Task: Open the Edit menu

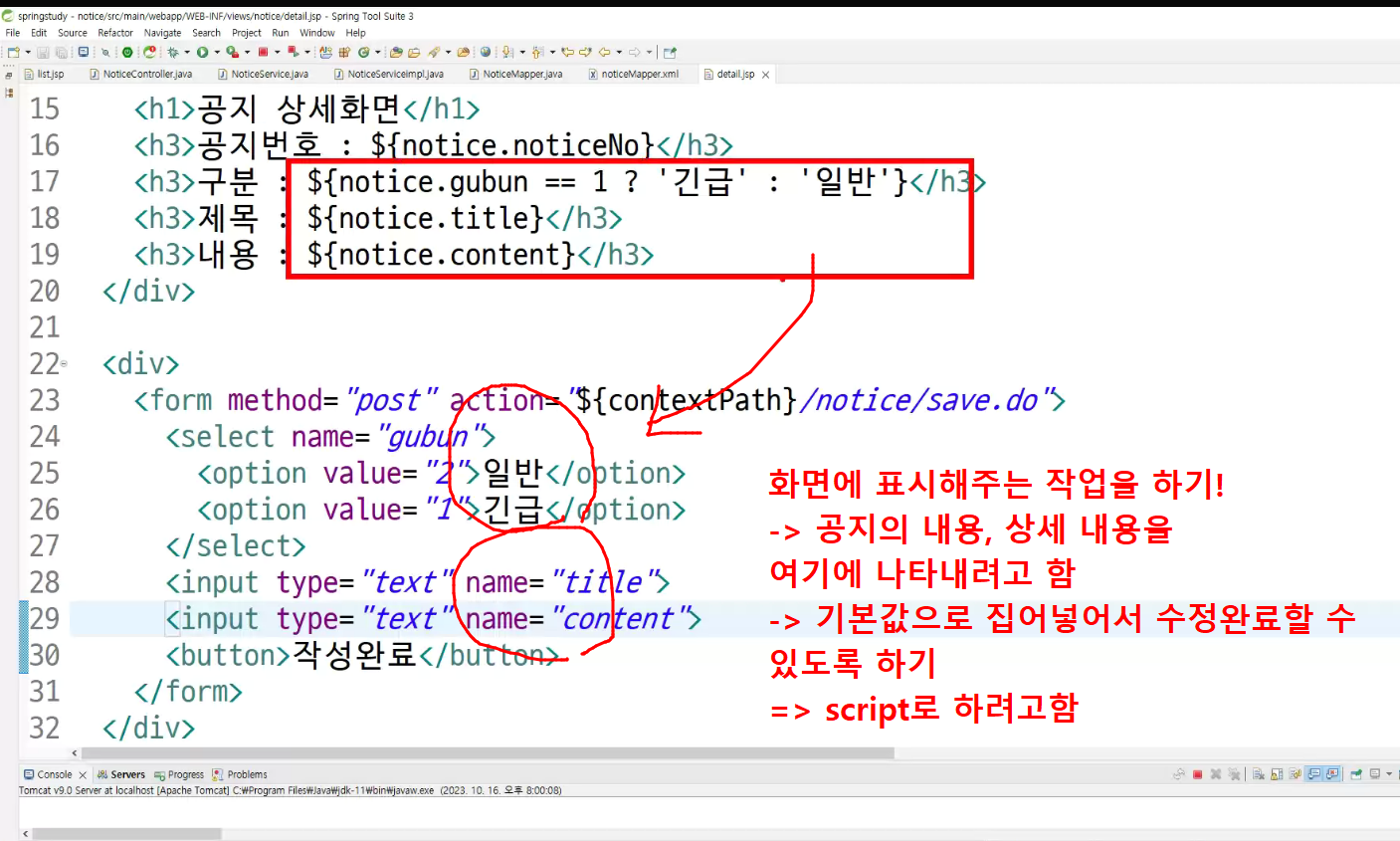Action: pos(39,33)
